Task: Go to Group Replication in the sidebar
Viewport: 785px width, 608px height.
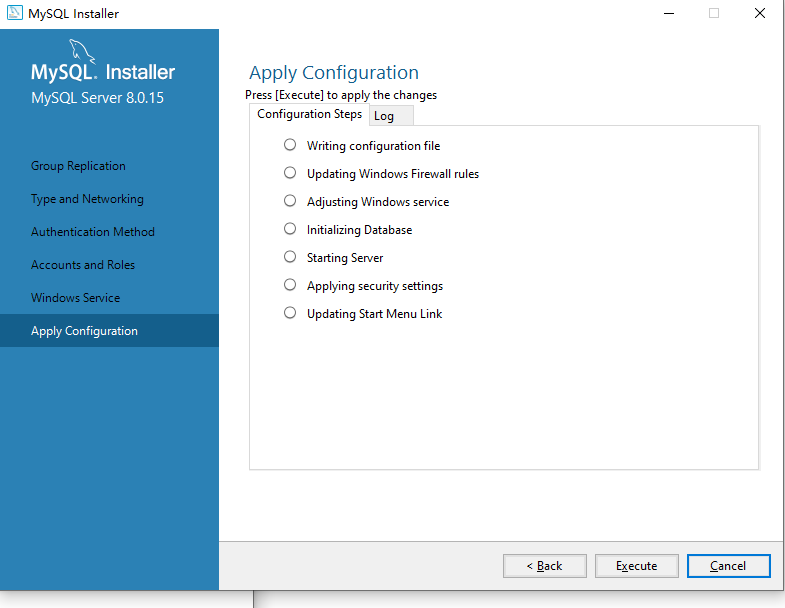Action: pyautogui.click(x=78, y=166)
